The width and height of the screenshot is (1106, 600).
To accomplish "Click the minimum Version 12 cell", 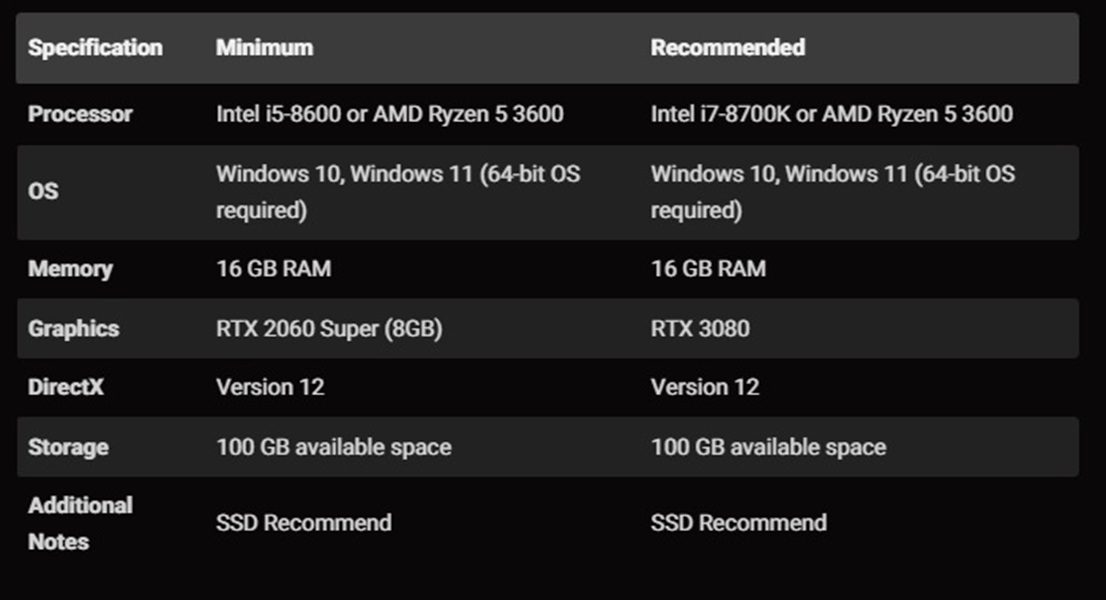I will (270, 387).
